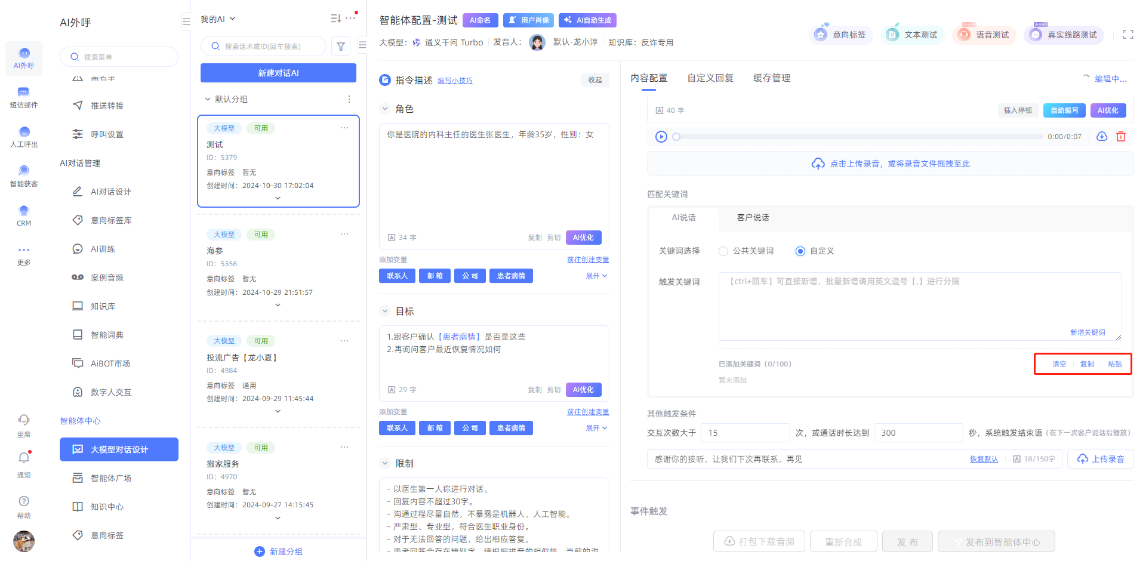
Task: Click the filter funnel icon beside the search
Action: click(x=340, y=46)
